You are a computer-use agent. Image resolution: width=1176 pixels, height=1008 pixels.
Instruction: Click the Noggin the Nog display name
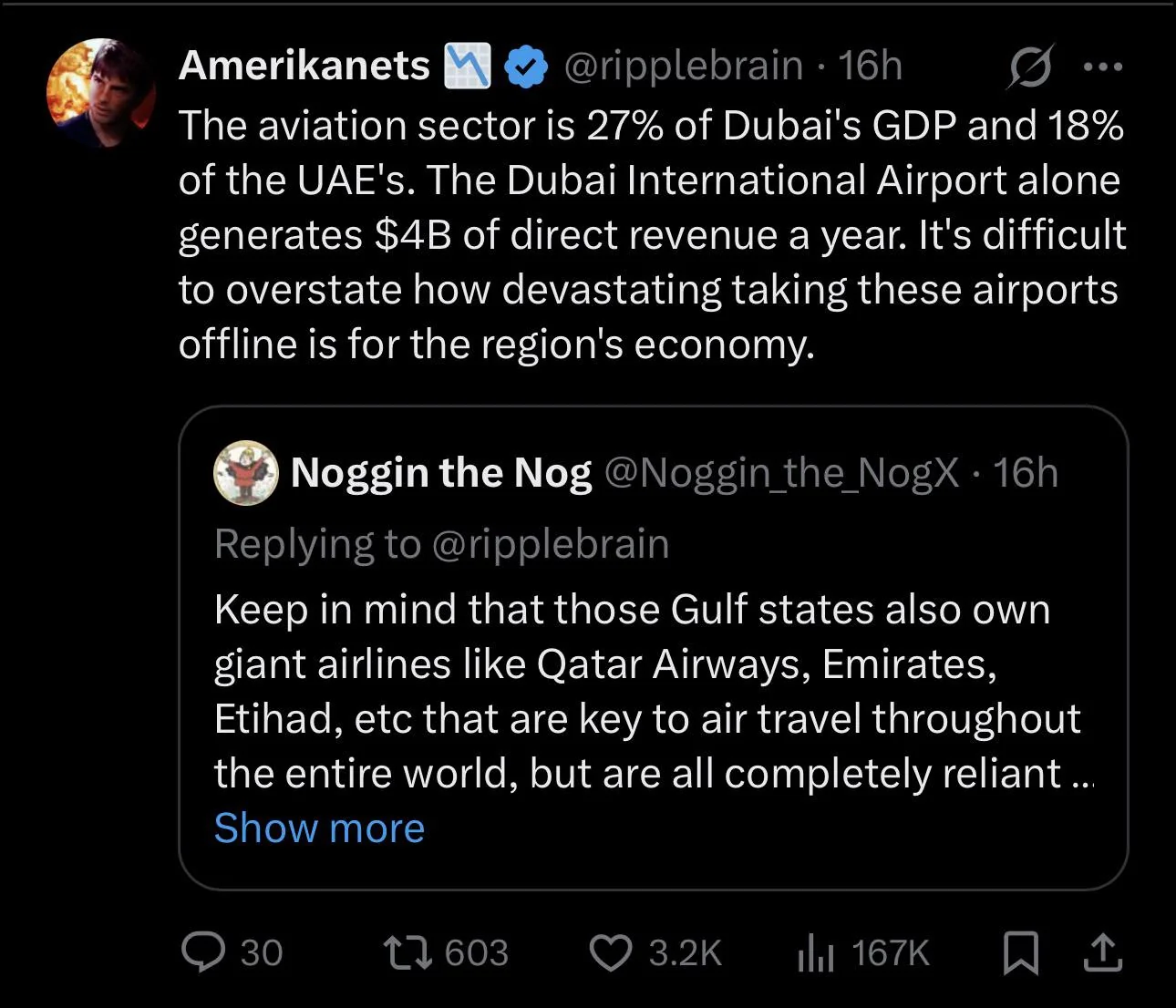click(441, 472)
